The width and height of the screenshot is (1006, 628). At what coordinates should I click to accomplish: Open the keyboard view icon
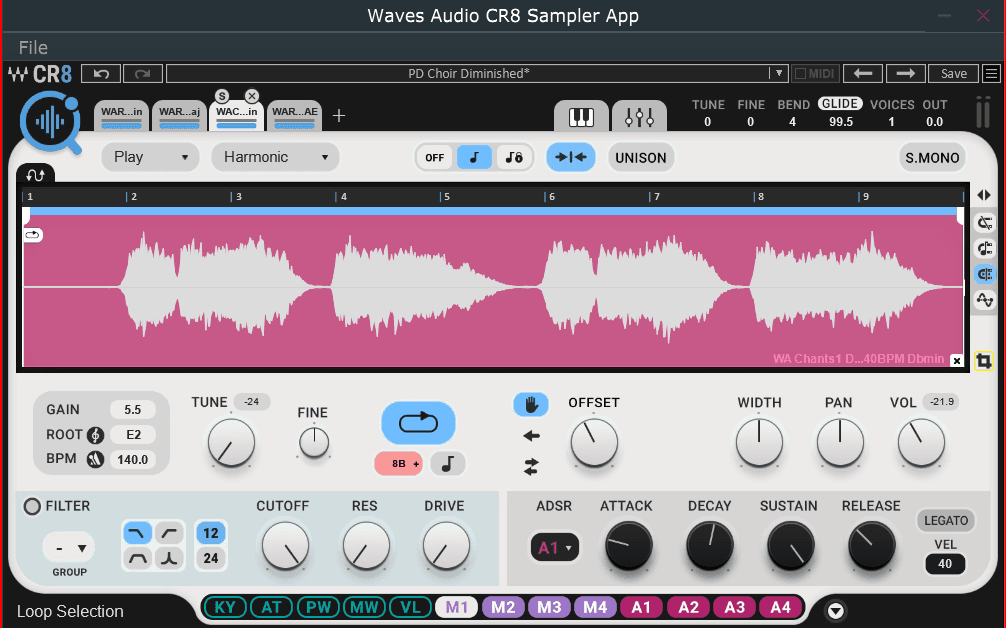(x=581, y=117)
